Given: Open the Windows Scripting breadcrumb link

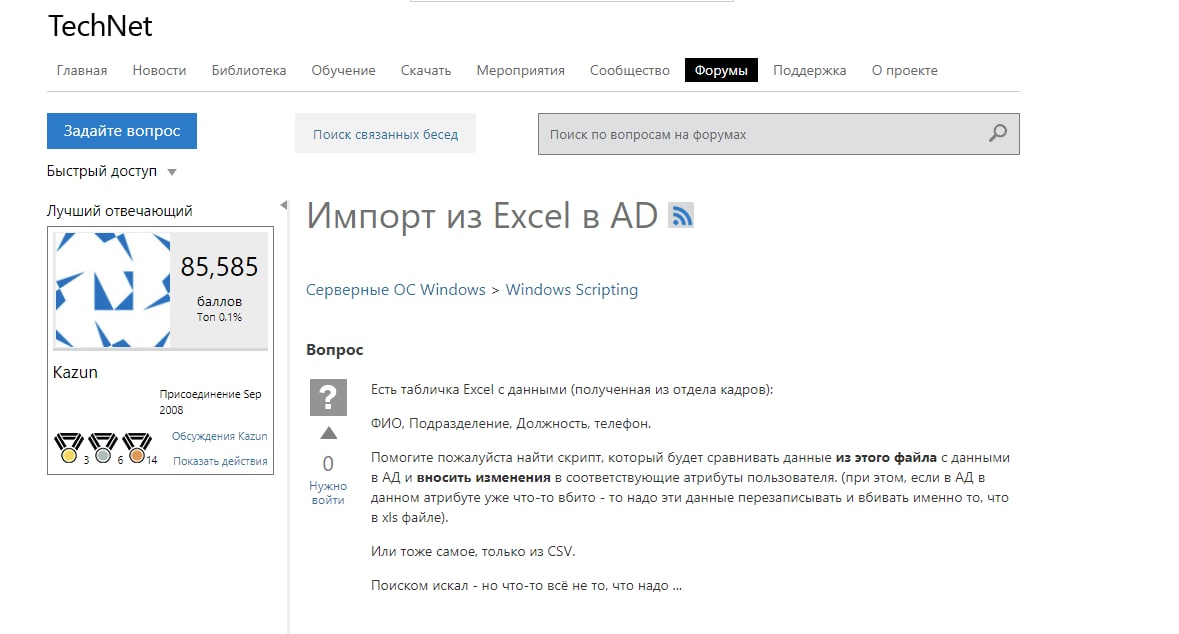Looking at the screenshot, I should coord(571,290).
